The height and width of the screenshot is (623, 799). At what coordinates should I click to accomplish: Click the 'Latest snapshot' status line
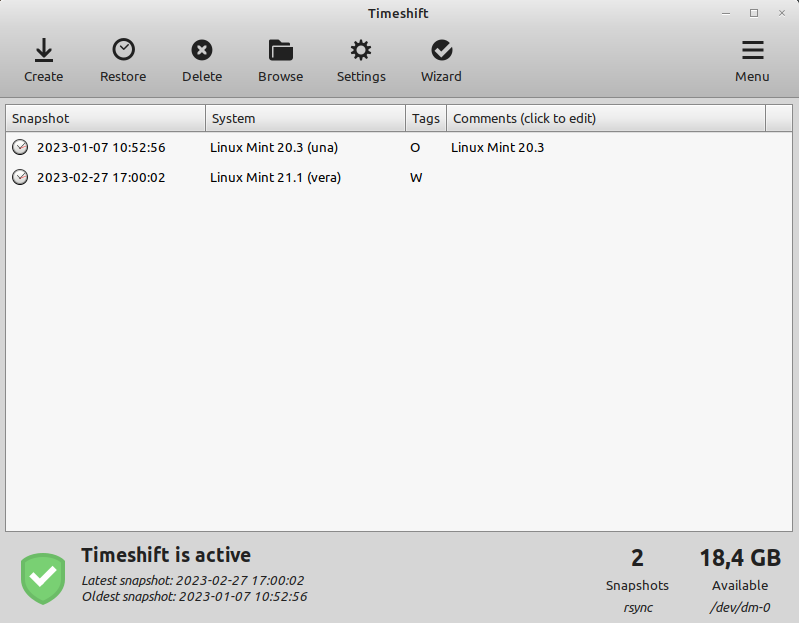click(x=193, y=581)
